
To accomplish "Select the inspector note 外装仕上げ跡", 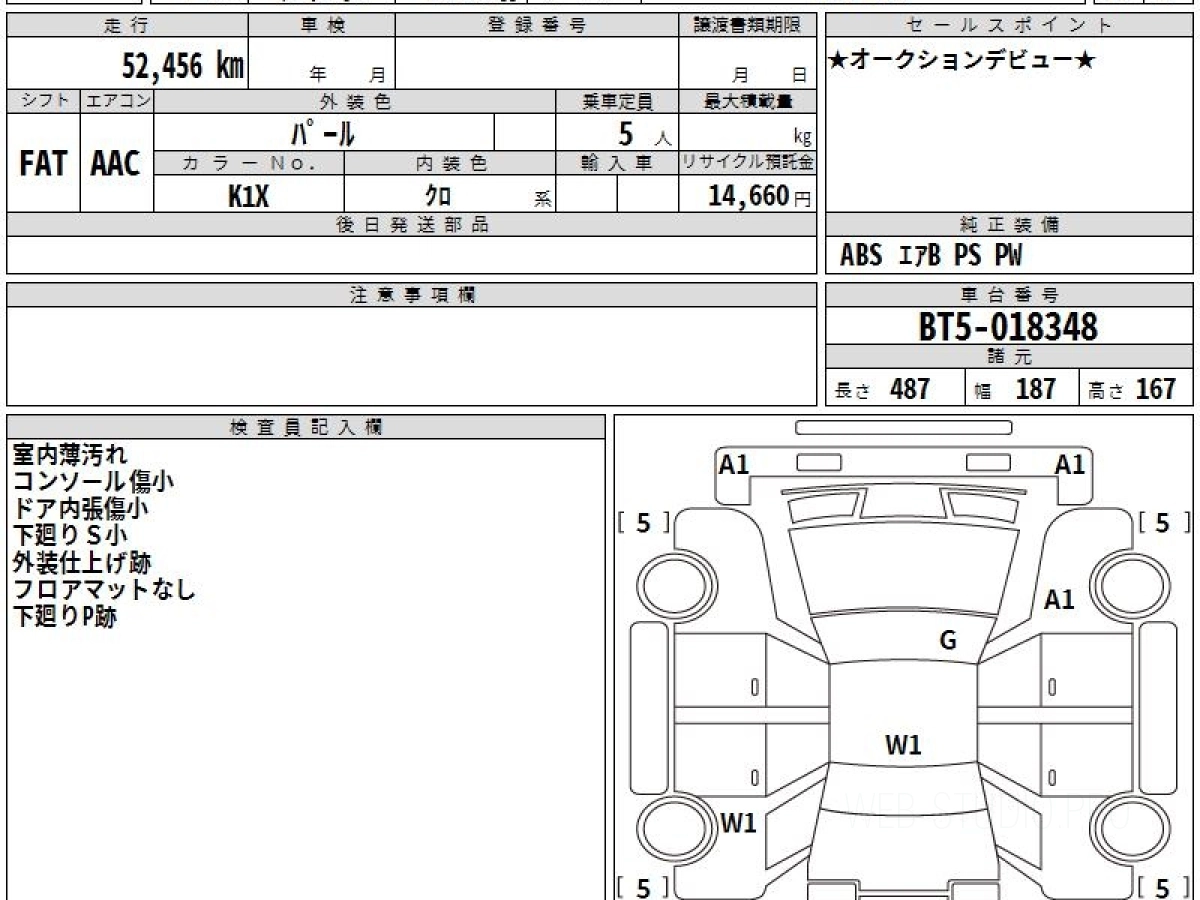I will (x=82, y=563).
